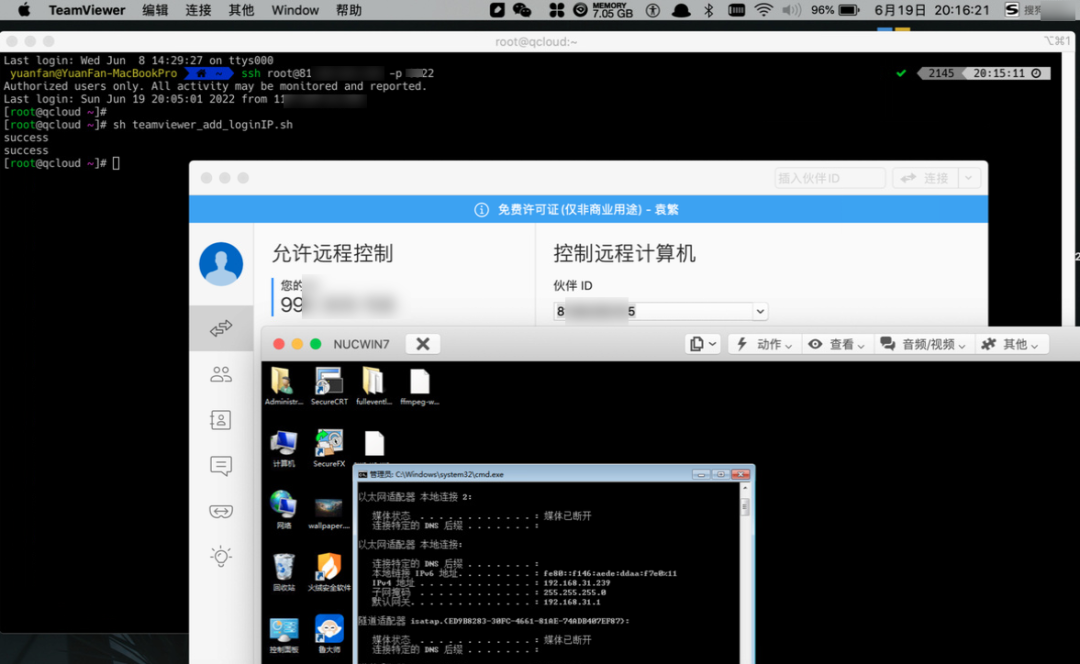This screenshot has height=664, width=1080.
Task: Select the 回收站 recycle bin icon
Action: coord(283,572)
